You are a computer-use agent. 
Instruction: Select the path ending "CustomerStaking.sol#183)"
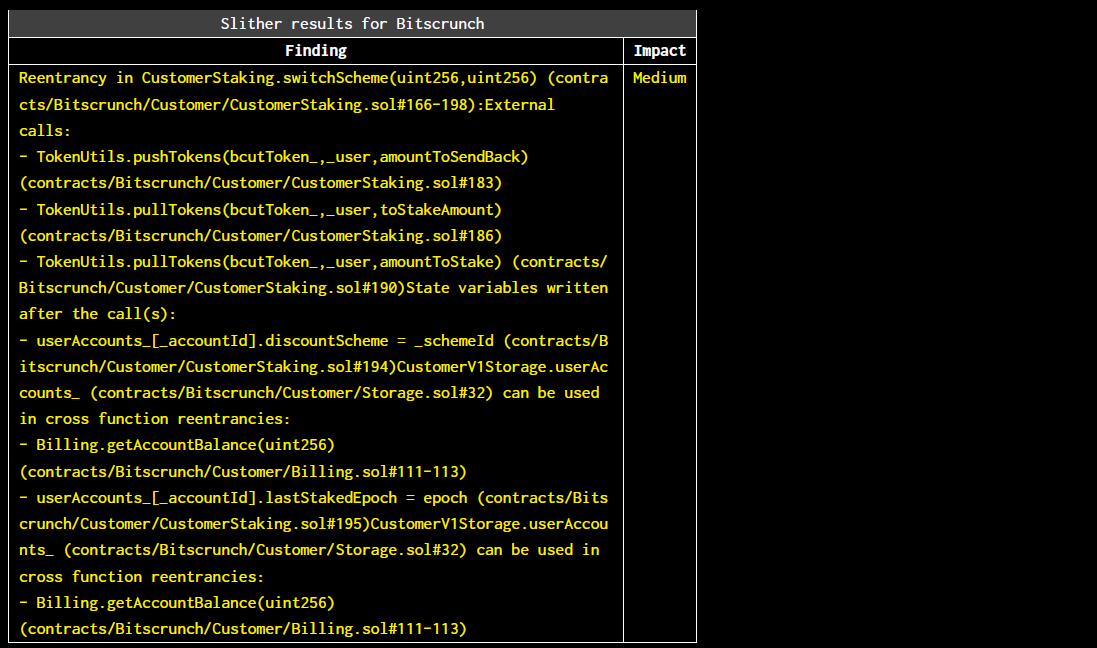[260, 183]
